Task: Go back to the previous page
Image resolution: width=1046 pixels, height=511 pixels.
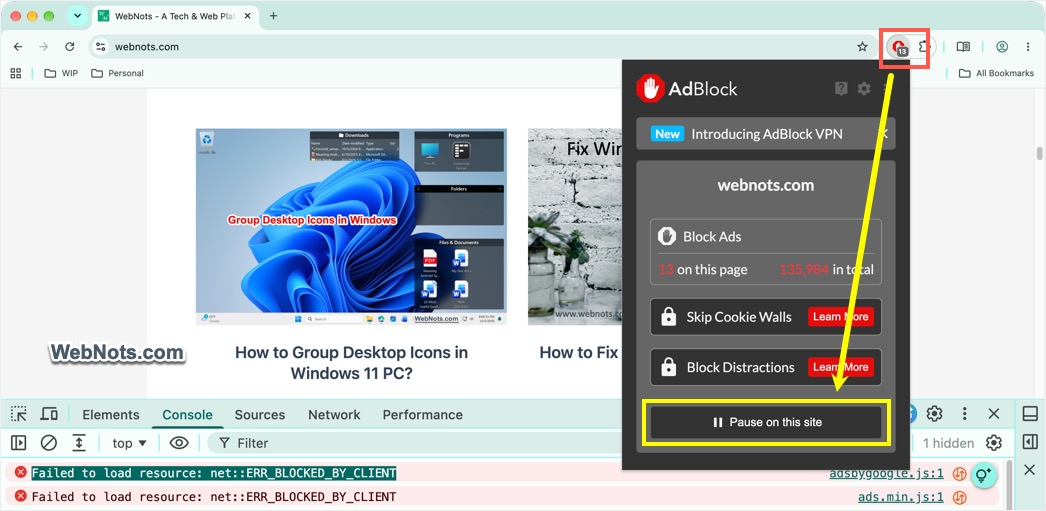Action: tap(18, 47)
